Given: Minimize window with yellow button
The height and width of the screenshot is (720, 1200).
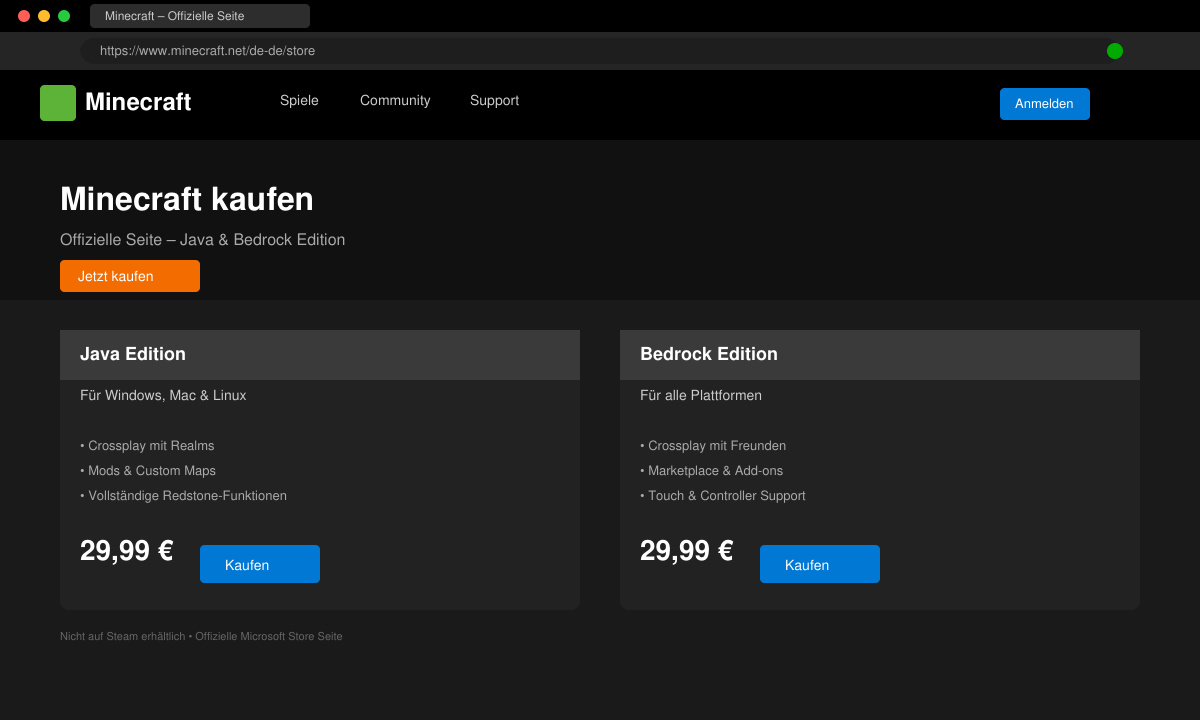Looking at the screenshot, I should [x=44, y=16].
